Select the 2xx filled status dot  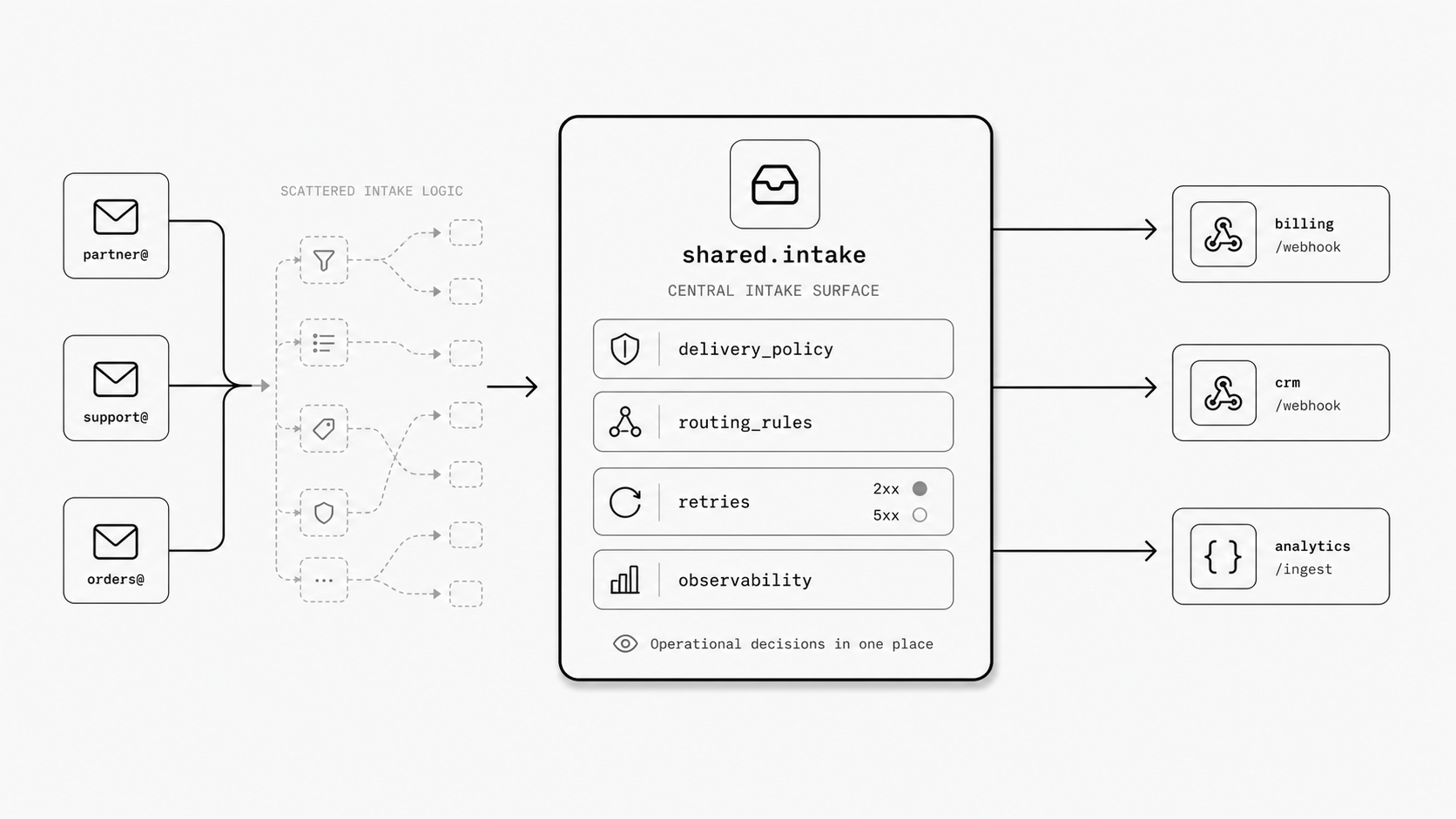920,488
